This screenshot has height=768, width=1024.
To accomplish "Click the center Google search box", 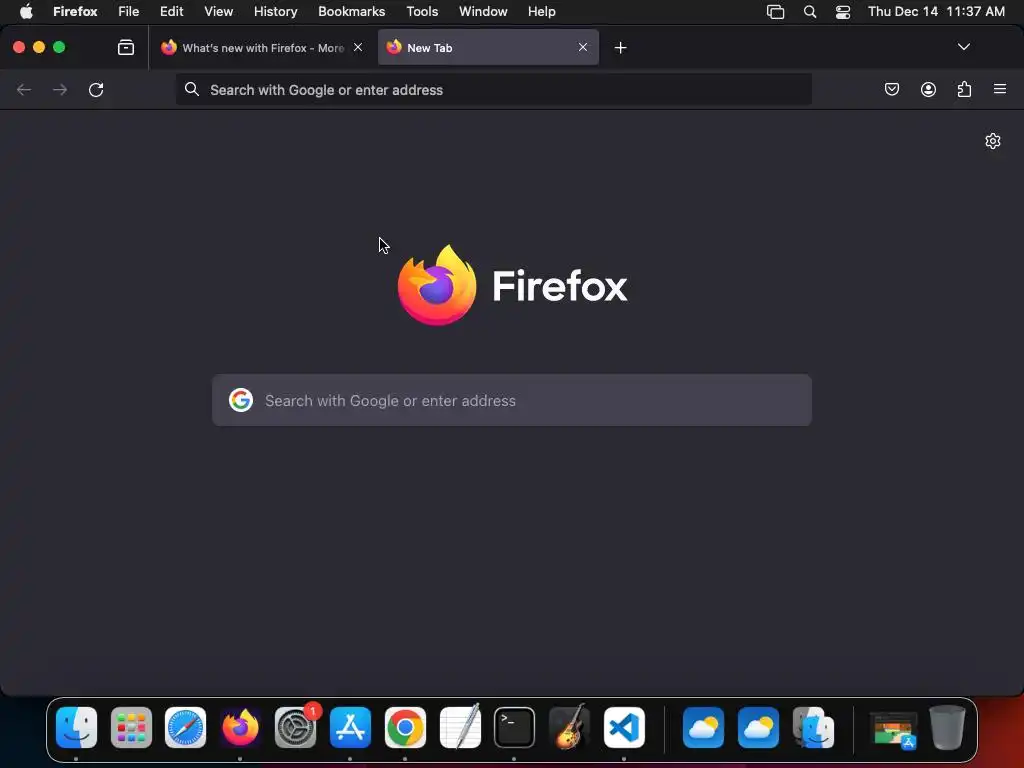I will pos(512,400).
